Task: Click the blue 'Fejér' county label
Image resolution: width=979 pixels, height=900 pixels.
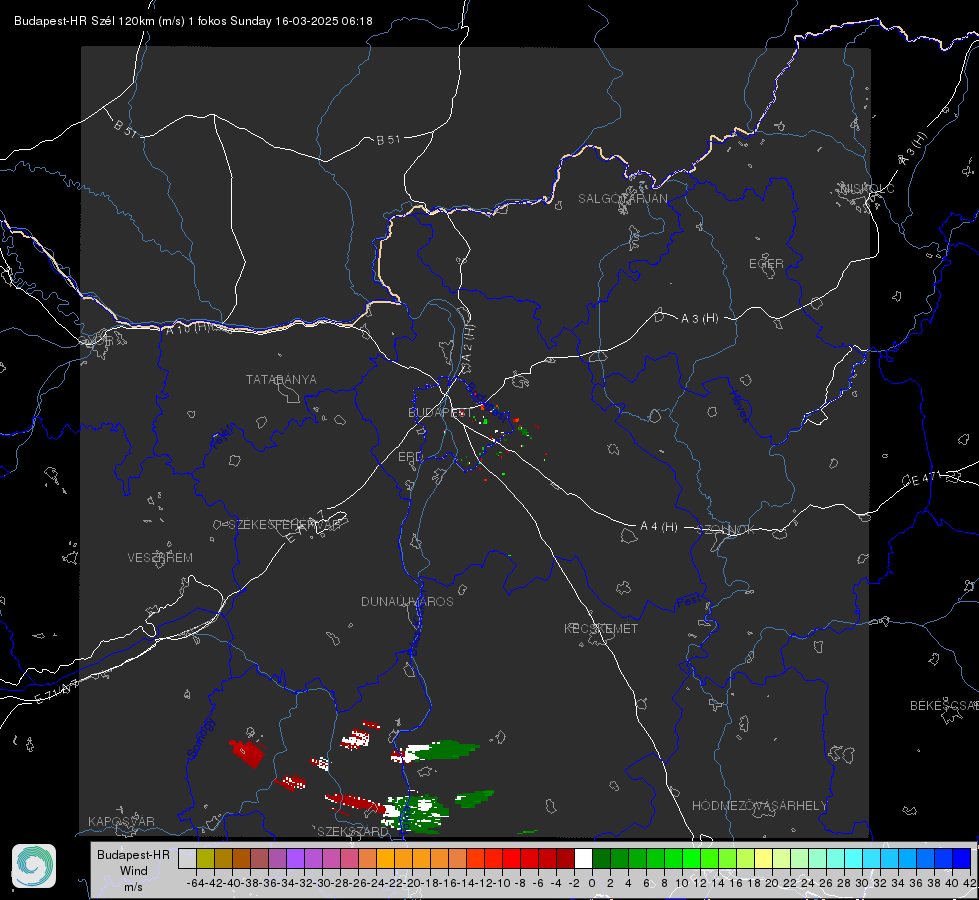Action: [224, 437]
